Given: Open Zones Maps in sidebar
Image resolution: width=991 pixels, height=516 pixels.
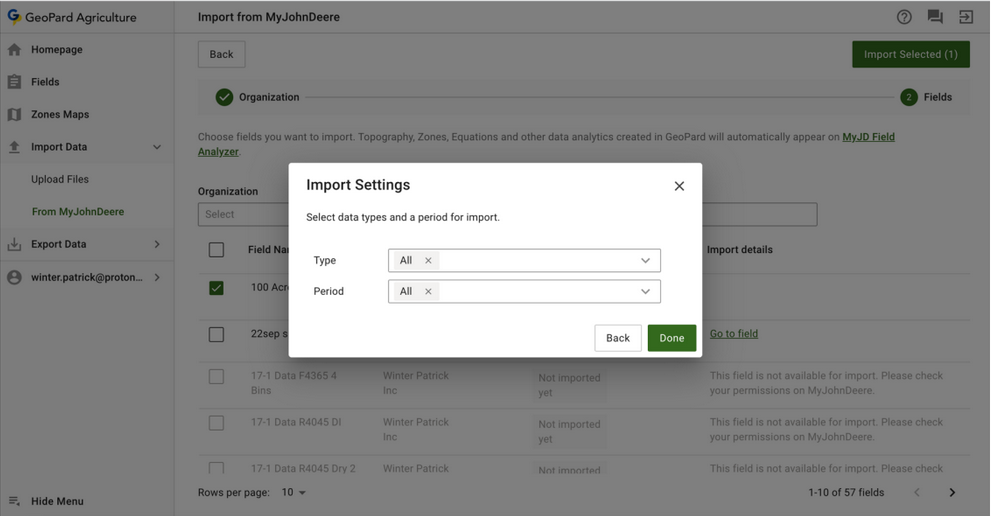Looking at the screenshot, I should coord(59,114).
